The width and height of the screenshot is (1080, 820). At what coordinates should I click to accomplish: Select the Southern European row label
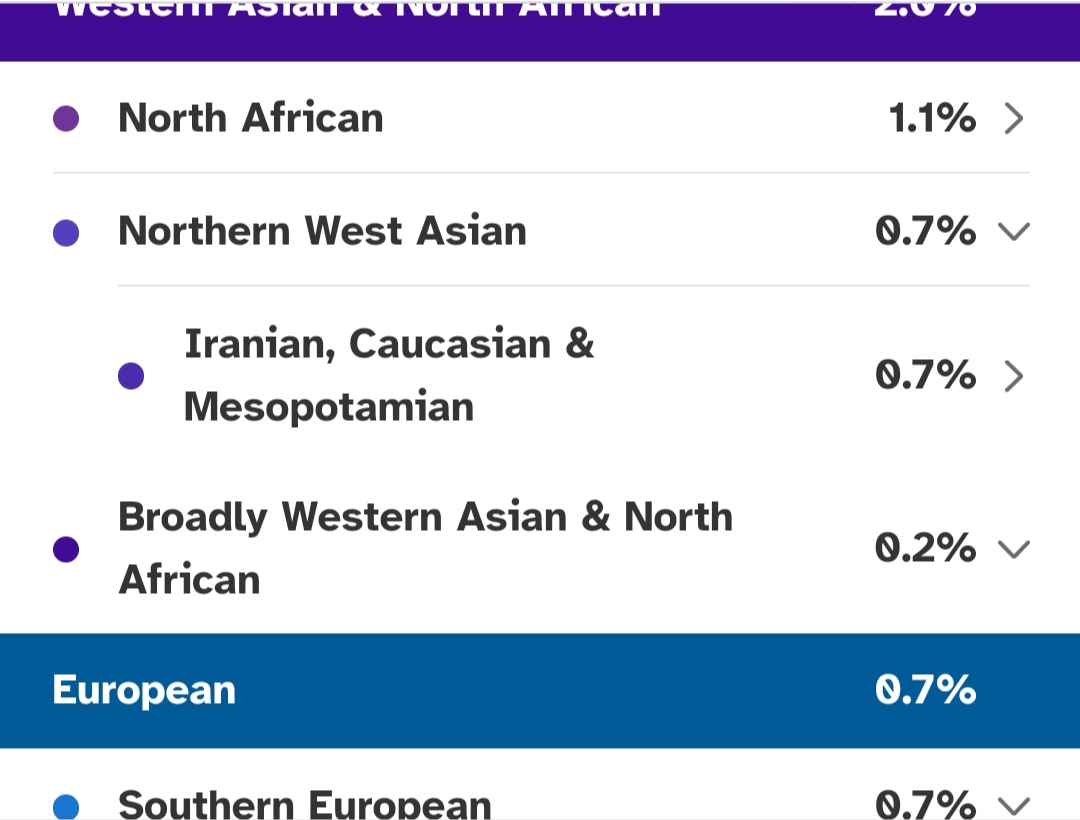[x=305, y=804]
